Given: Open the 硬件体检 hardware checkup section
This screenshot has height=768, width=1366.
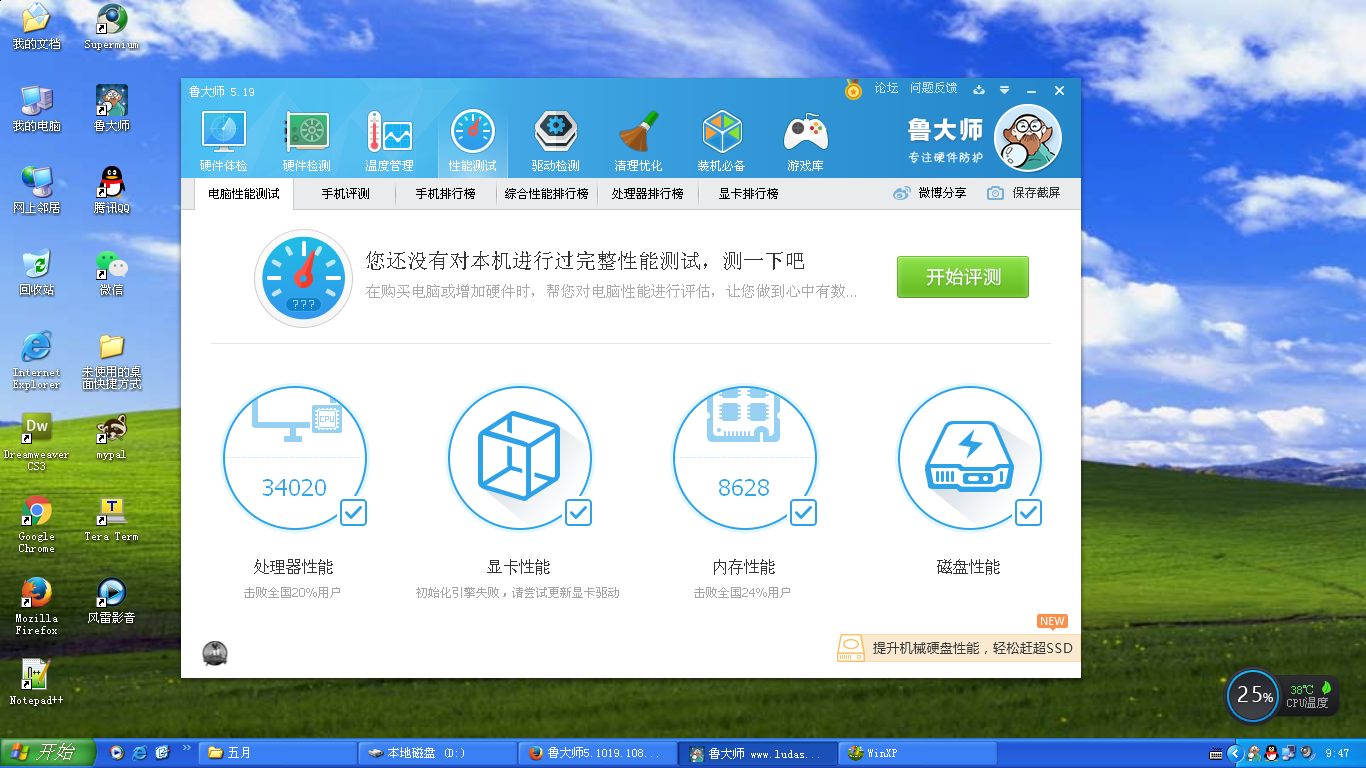Looking at the screenshot, I should (223, 141).
